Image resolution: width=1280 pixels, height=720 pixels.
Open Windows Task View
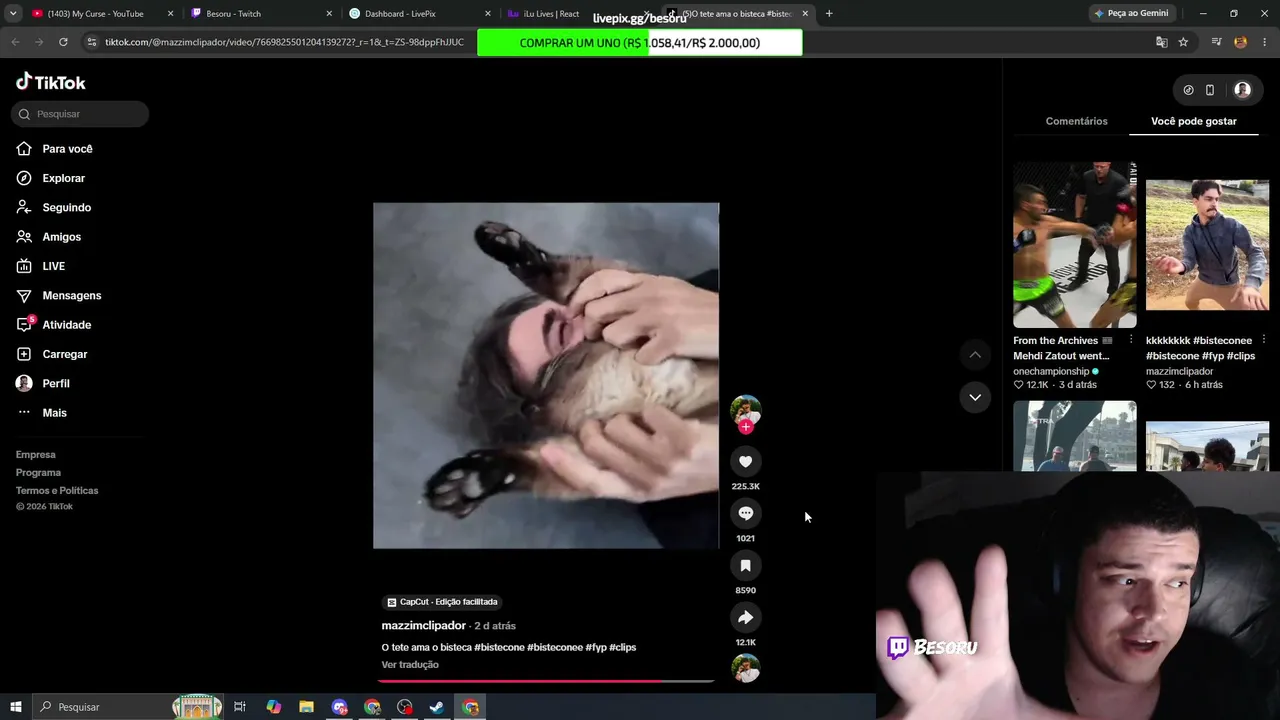click(x=240, y=707)
